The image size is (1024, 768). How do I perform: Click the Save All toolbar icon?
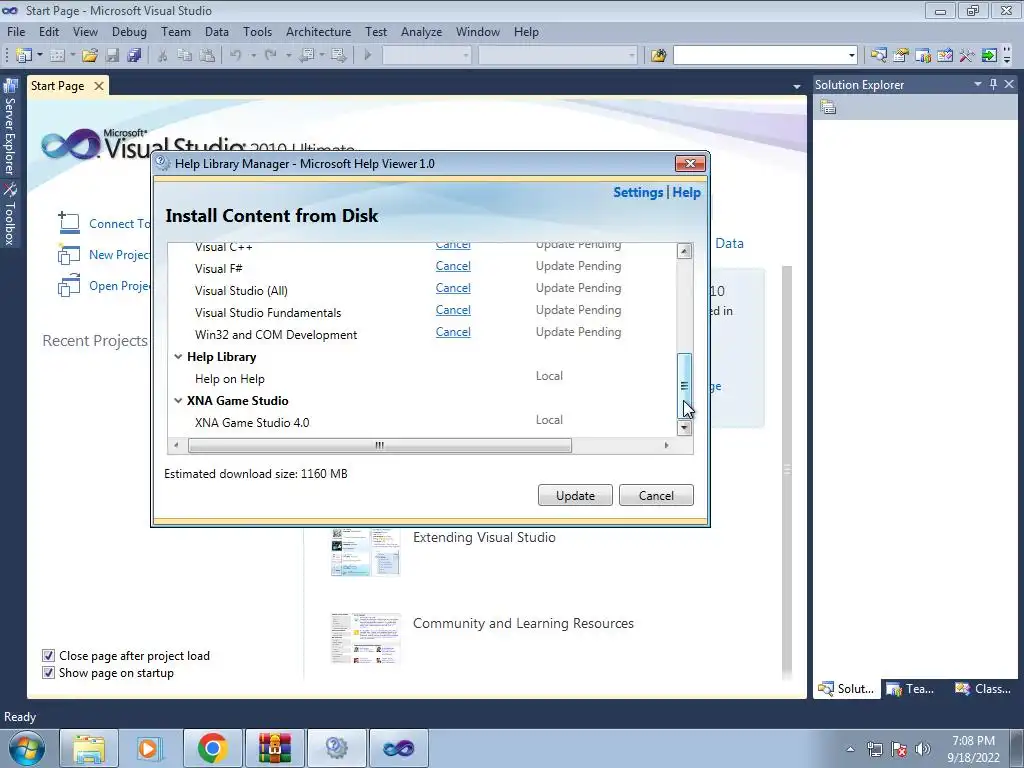click(135, 56)
